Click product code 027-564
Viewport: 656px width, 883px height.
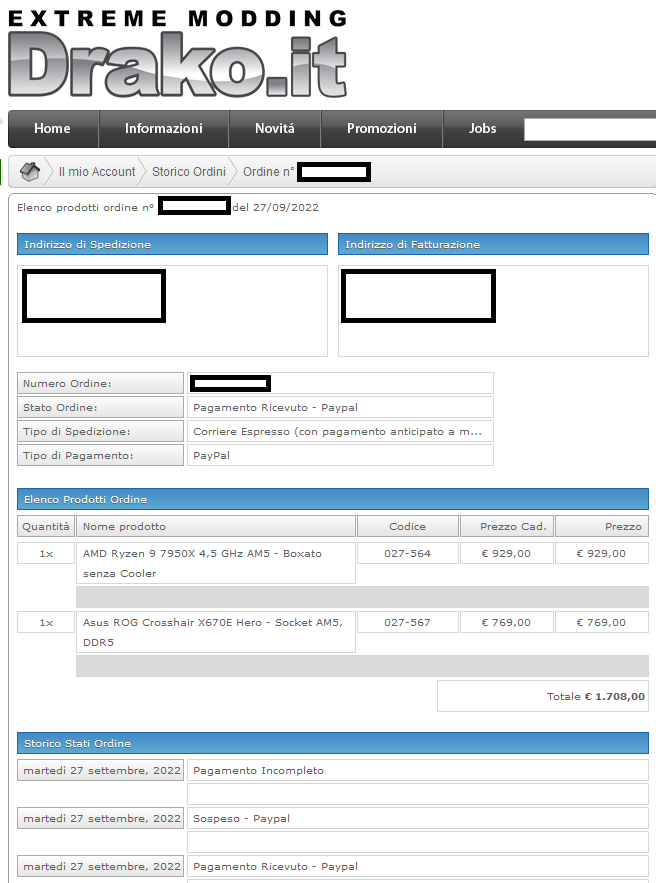(408, 554)
